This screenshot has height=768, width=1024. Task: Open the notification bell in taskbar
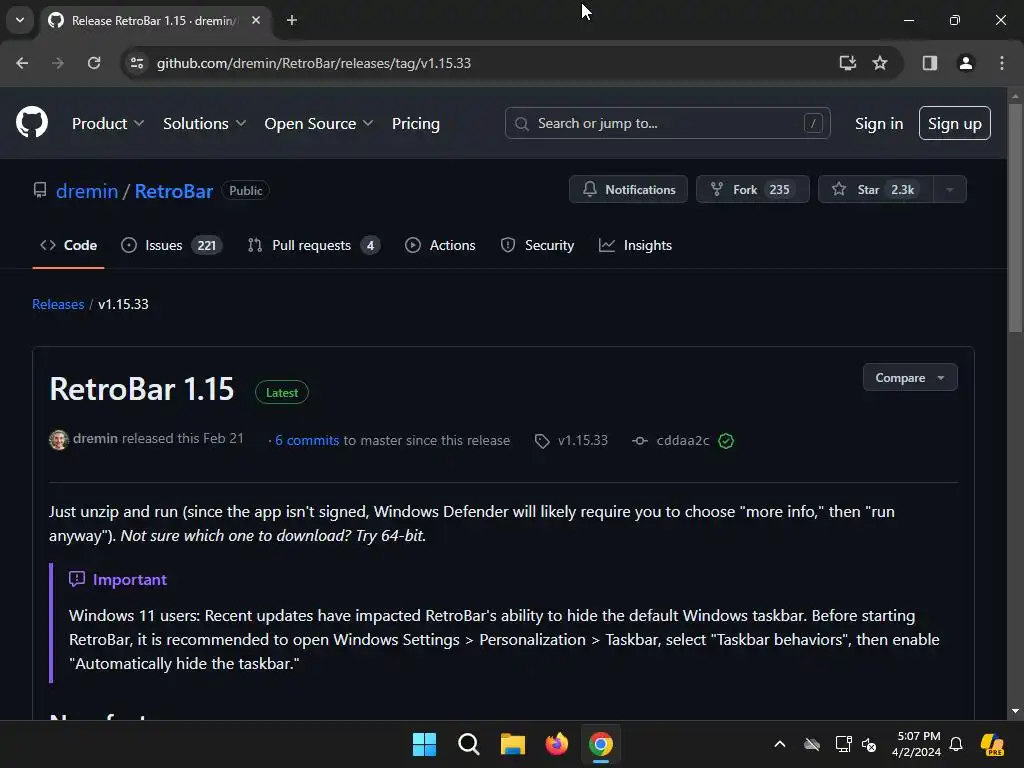955,744
